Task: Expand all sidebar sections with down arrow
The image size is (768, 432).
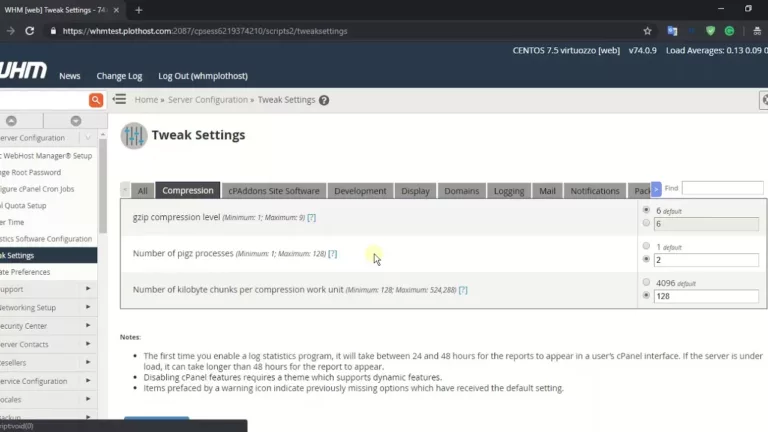Action: (75, 120)
